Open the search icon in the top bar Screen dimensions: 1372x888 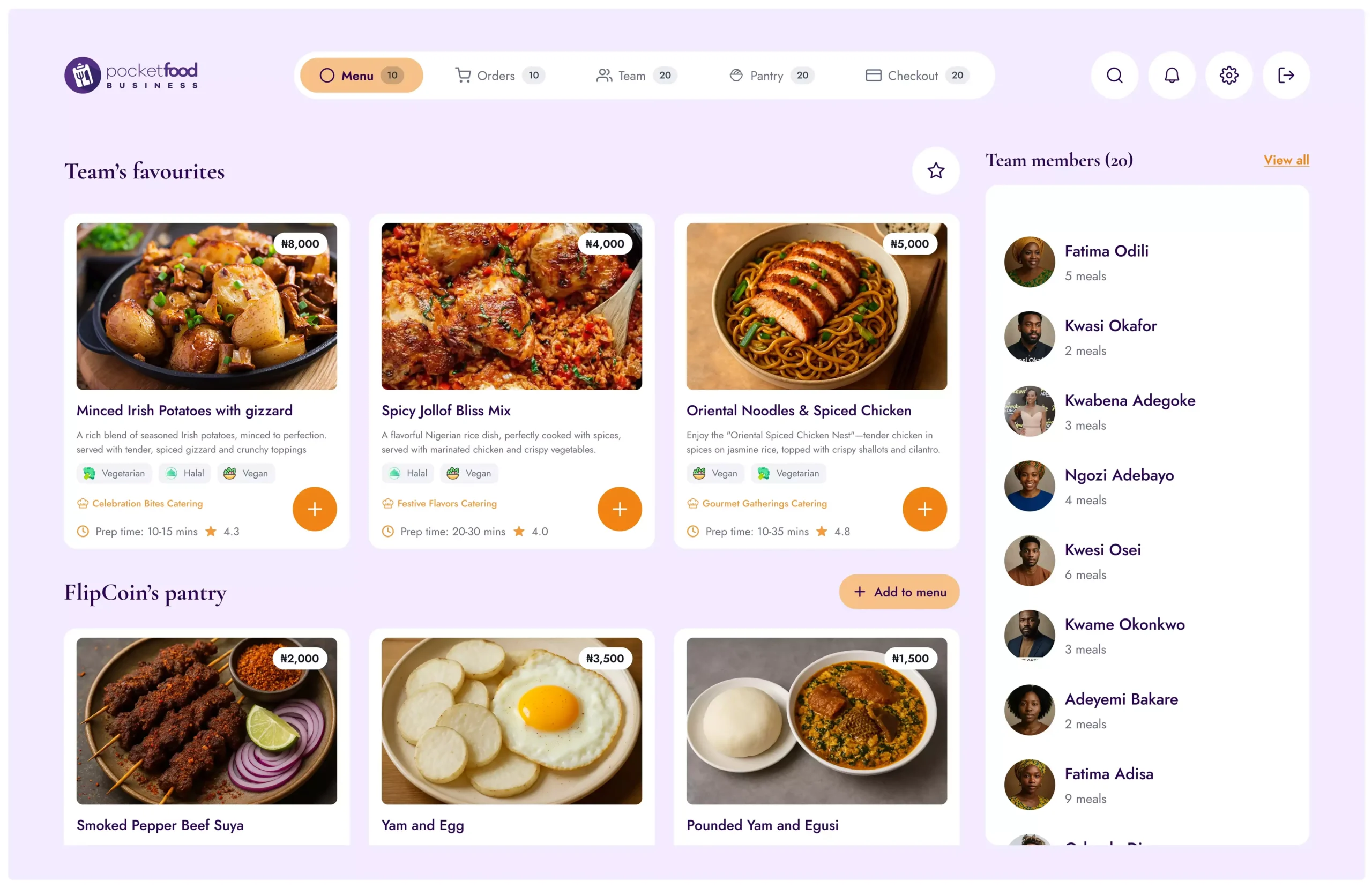point(1114,75)
